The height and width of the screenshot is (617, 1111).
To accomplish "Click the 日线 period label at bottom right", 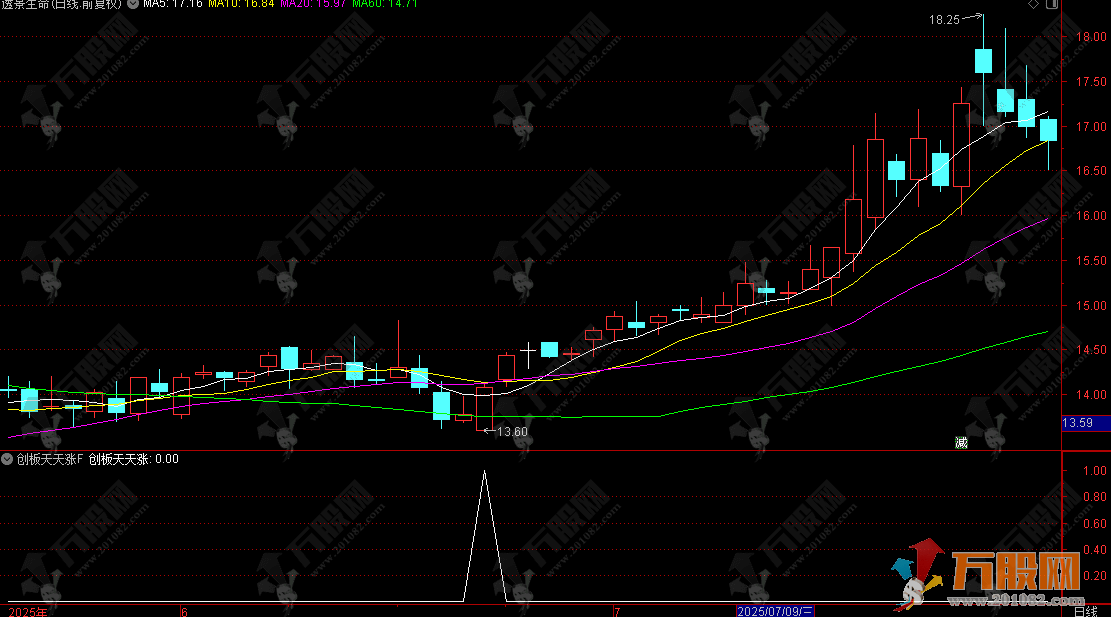I will click(x=1085, y=611).
